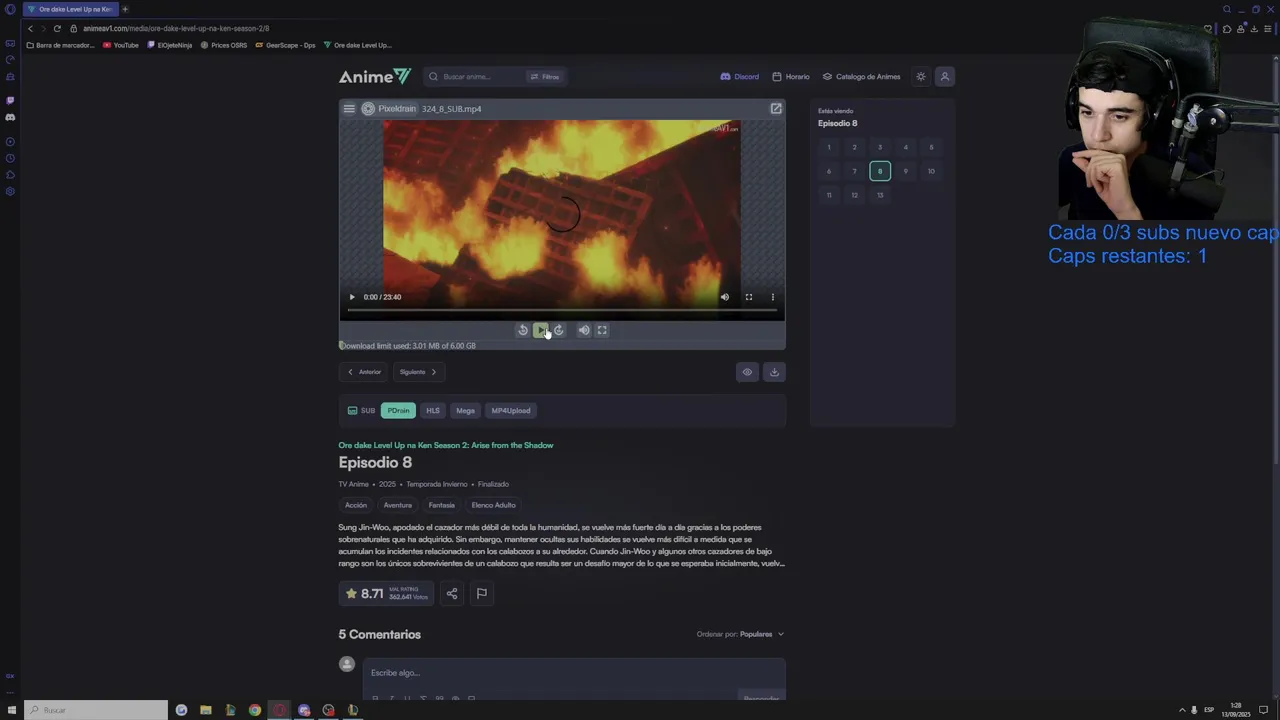Click the report flag icon

481,594
